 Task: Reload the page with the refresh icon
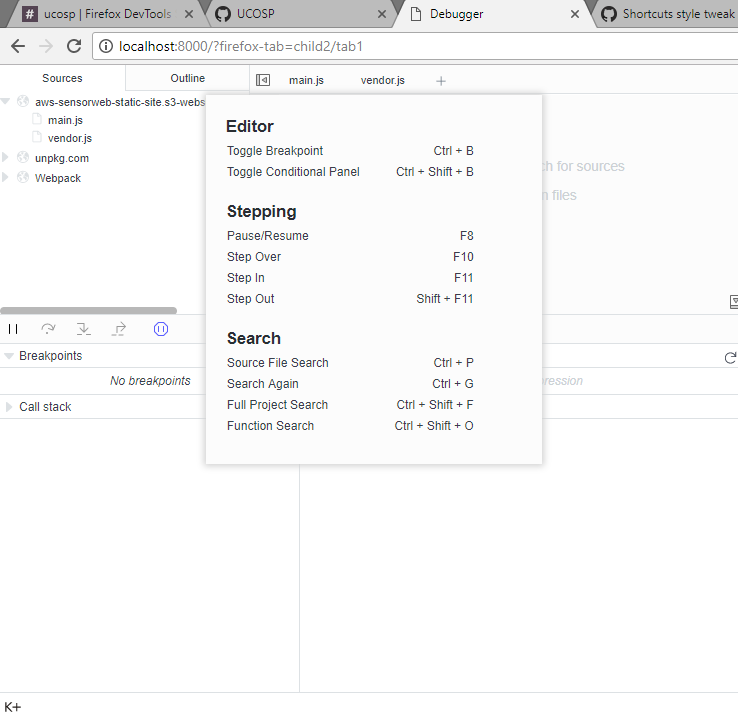click(74, 46)
